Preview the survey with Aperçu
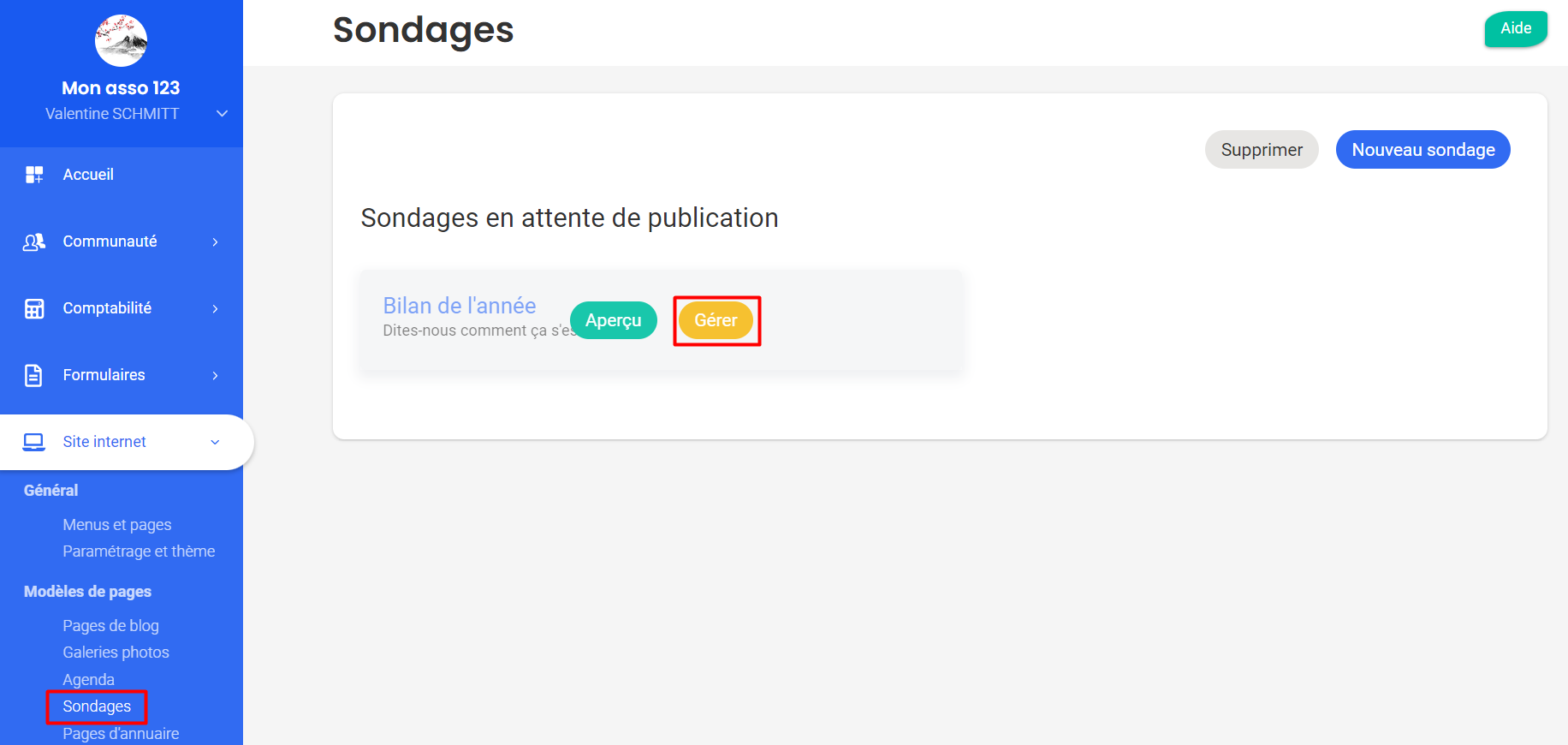This screenshot has height=745, width=1568. click(x=613, y=320)
